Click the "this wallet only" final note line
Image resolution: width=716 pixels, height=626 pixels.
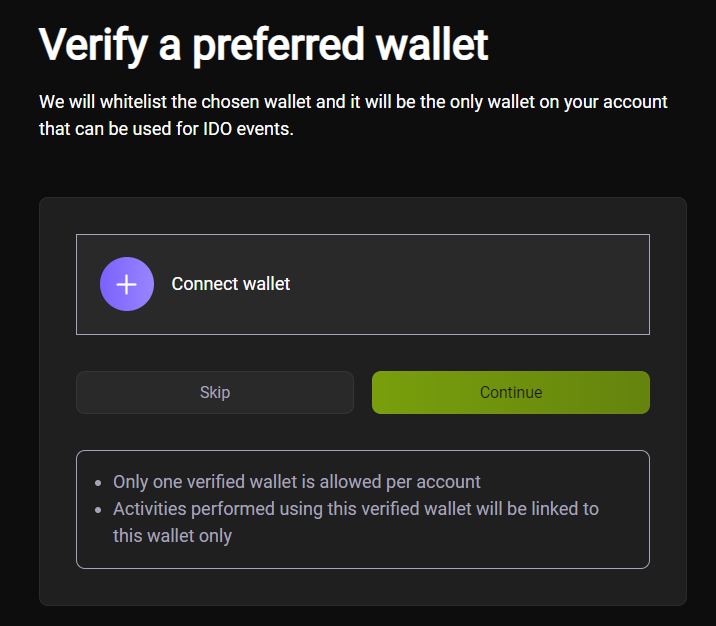click(172, 535)
